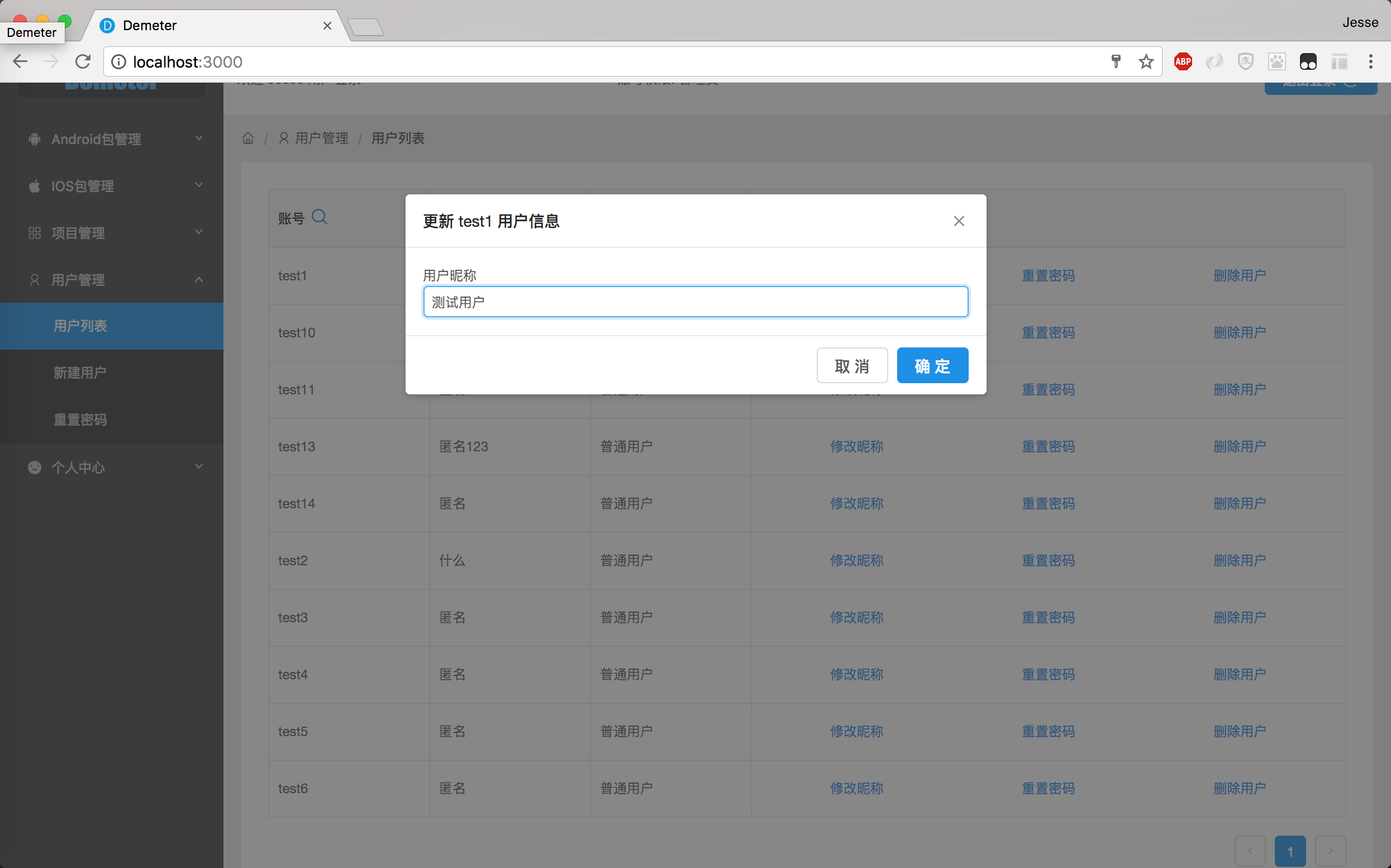Go to pagination page 1

[x=1289, y=851]
